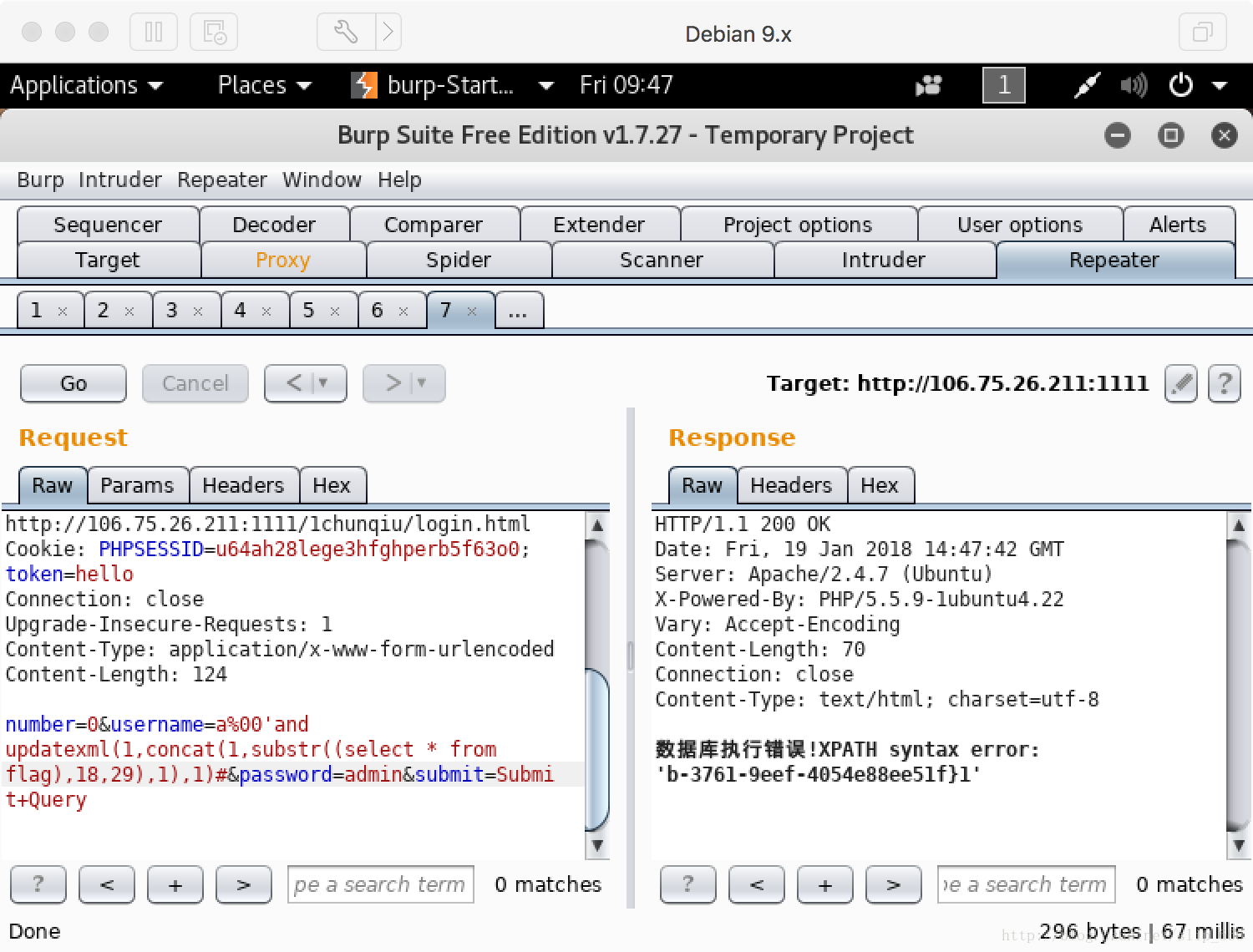
Task: Open the power system menu icon
Action: (1181, 85)
